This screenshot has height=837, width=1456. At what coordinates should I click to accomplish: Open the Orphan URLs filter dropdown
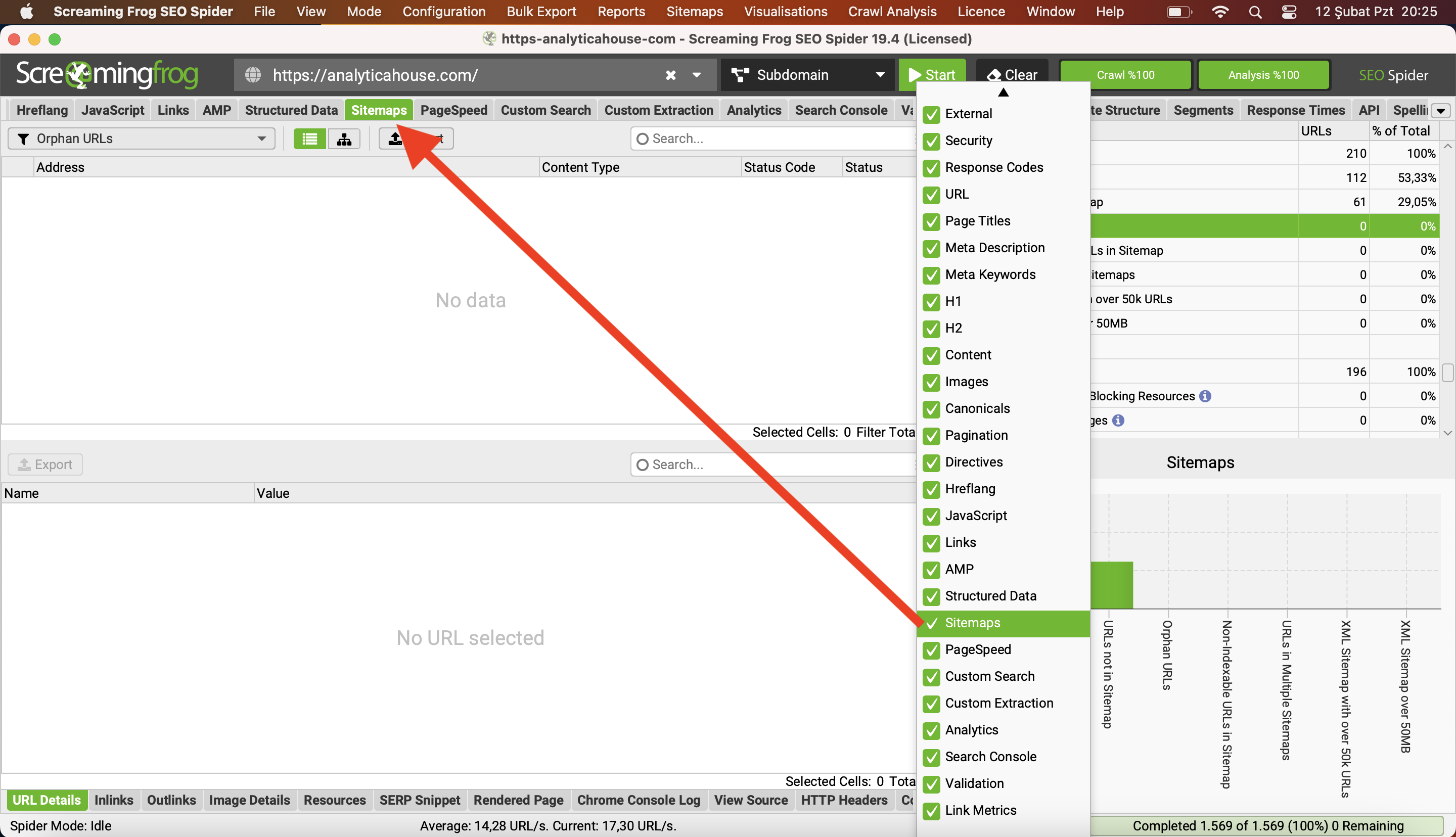click(142, 138)
